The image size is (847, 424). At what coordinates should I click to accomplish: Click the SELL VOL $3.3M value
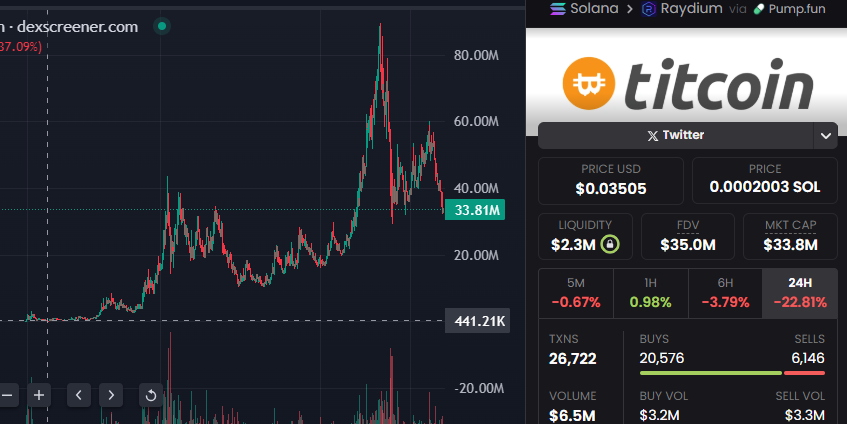[804, 415]
